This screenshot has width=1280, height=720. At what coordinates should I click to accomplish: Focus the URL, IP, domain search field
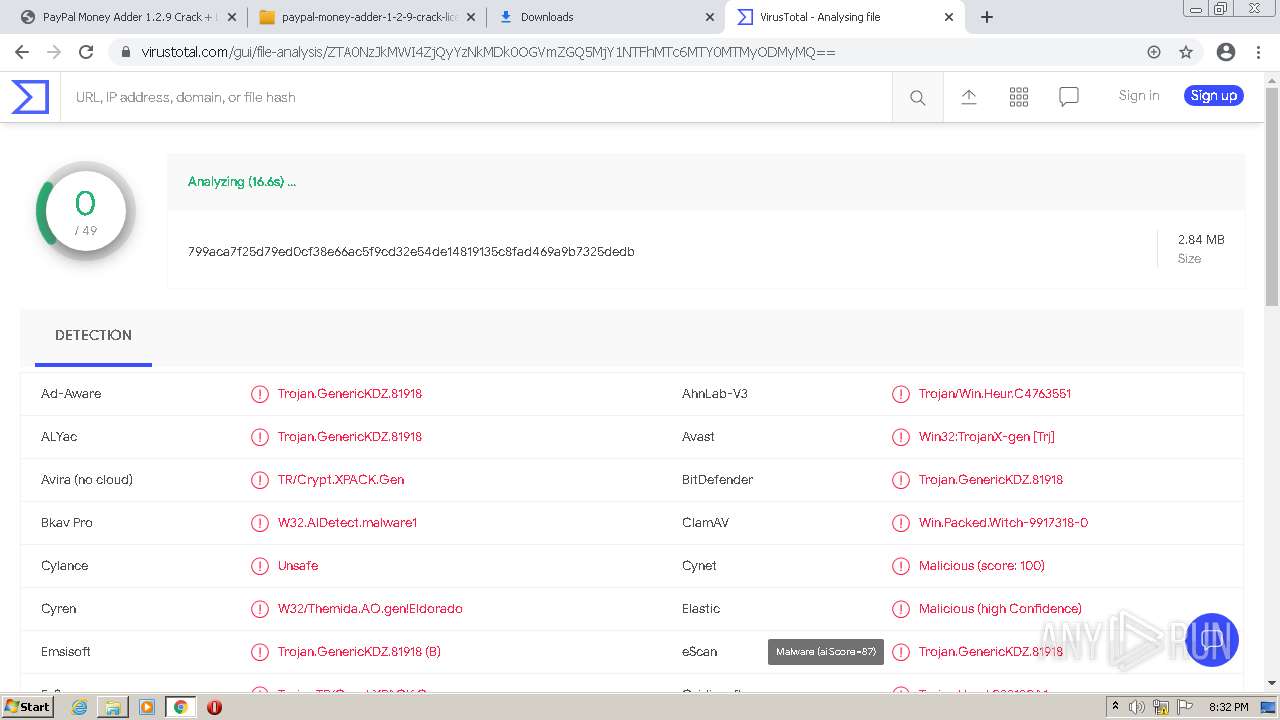coord(476,97)
